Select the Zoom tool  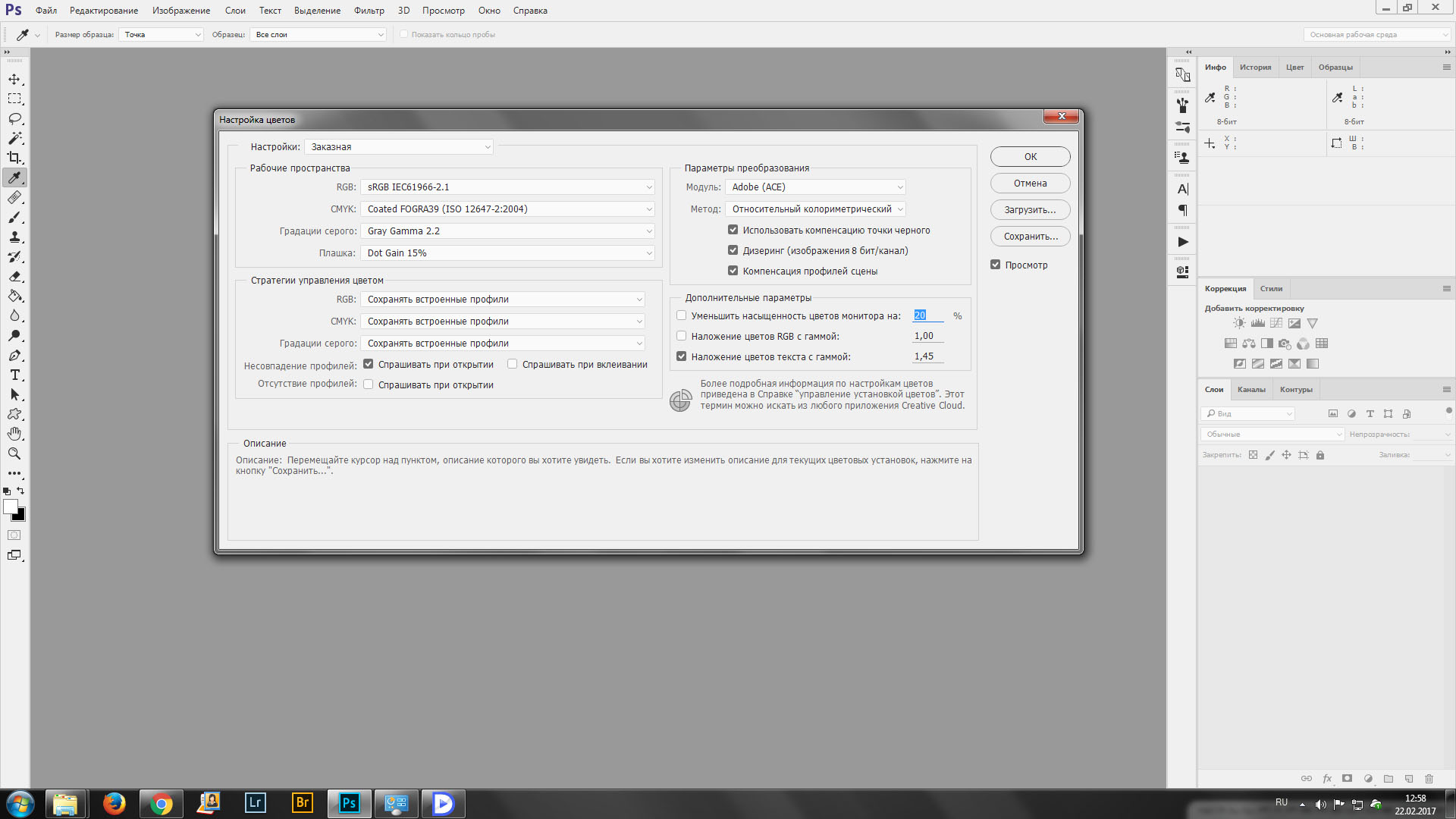pos(14,453)
